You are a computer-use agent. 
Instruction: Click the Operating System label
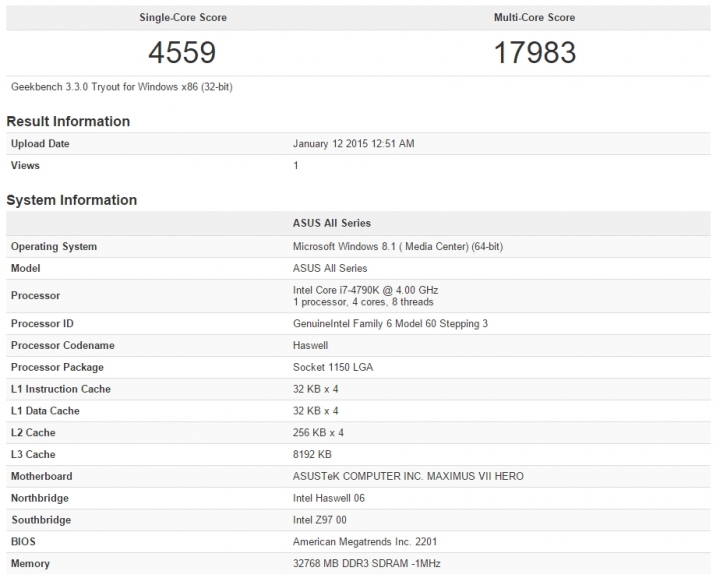[x=54, y=247]
